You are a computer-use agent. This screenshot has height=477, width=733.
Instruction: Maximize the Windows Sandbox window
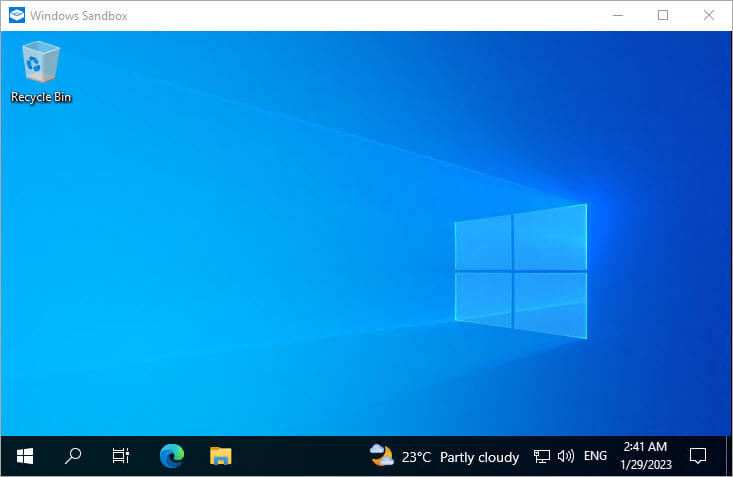point(663,15)
